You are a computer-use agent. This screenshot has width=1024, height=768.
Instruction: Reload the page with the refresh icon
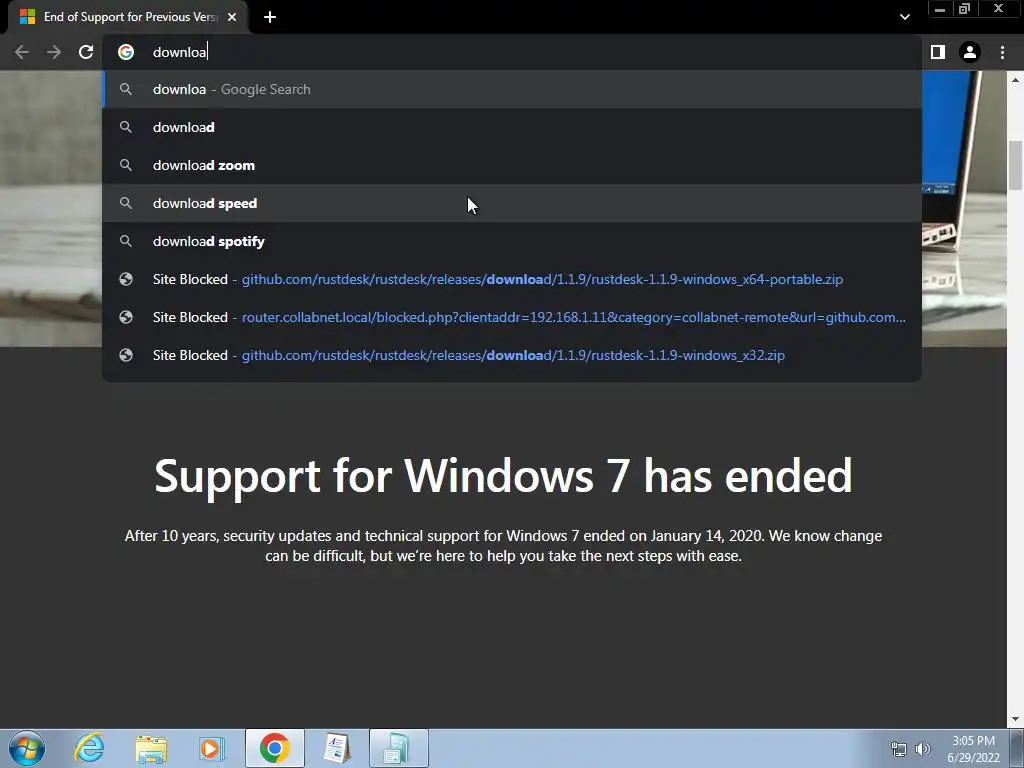coord(86,52)
